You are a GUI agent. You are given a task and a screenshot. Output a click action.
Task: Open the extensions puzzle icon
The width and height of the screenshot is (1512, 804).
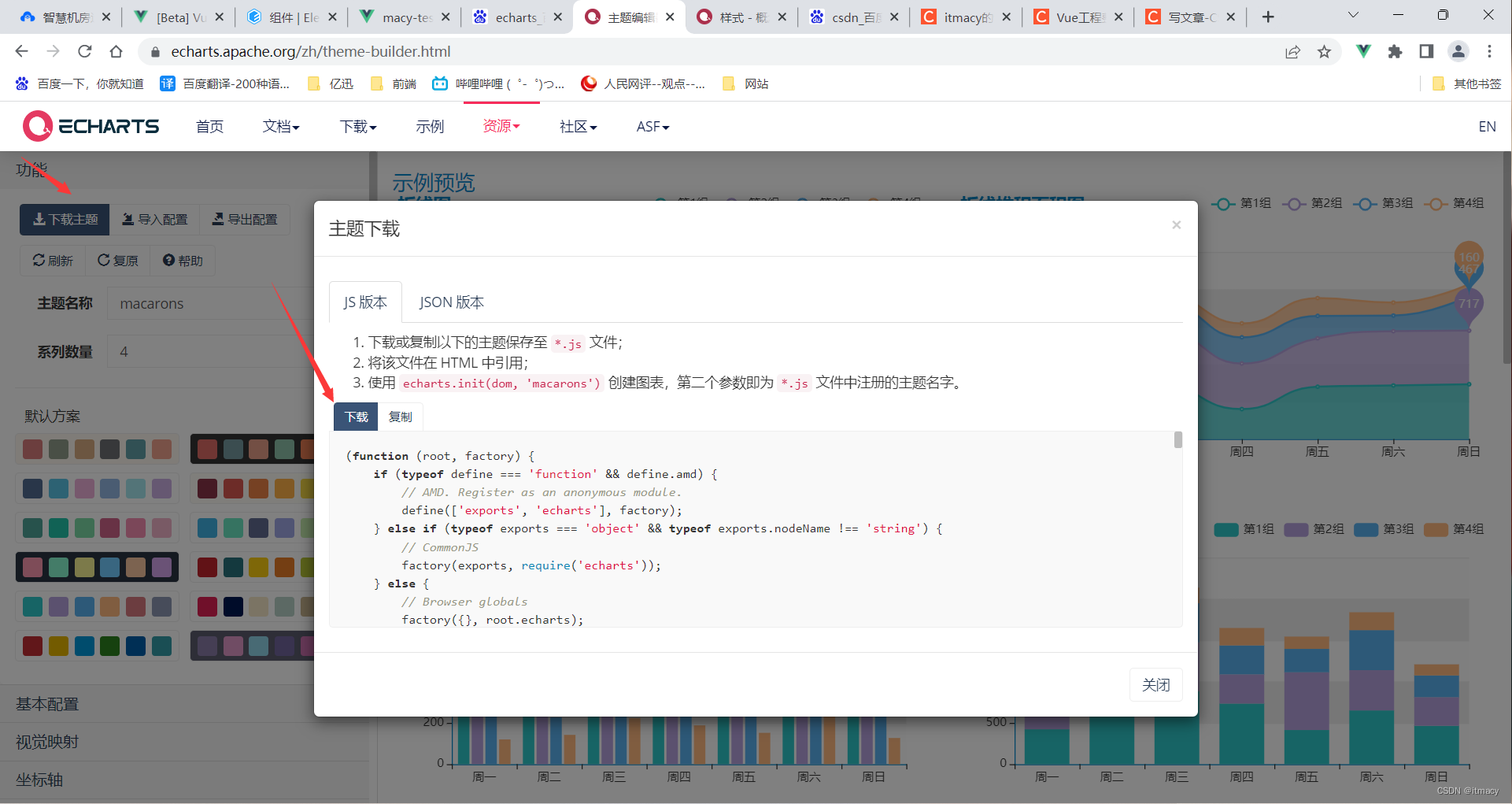tap(1395, 51)
